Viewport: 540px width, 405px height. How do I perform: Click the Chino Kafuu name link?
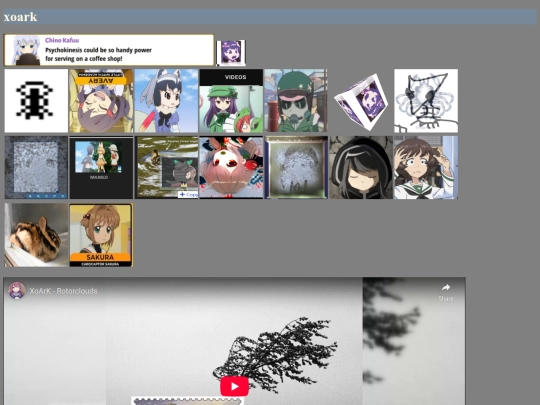click(x=62, y=40)
